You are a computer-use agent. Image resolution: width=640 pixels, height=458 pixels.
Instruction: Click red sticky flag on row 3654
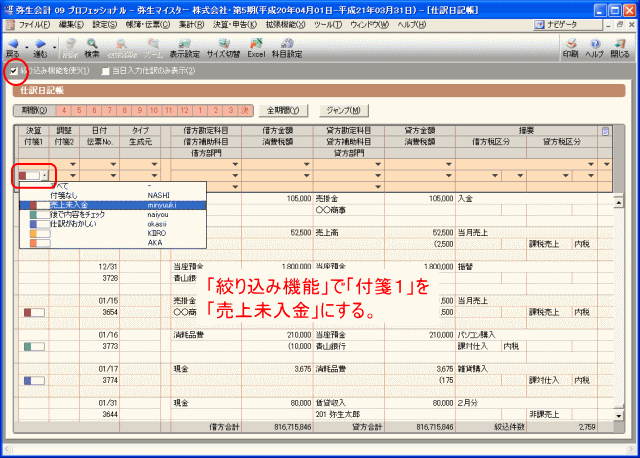[x=34, y=313]
